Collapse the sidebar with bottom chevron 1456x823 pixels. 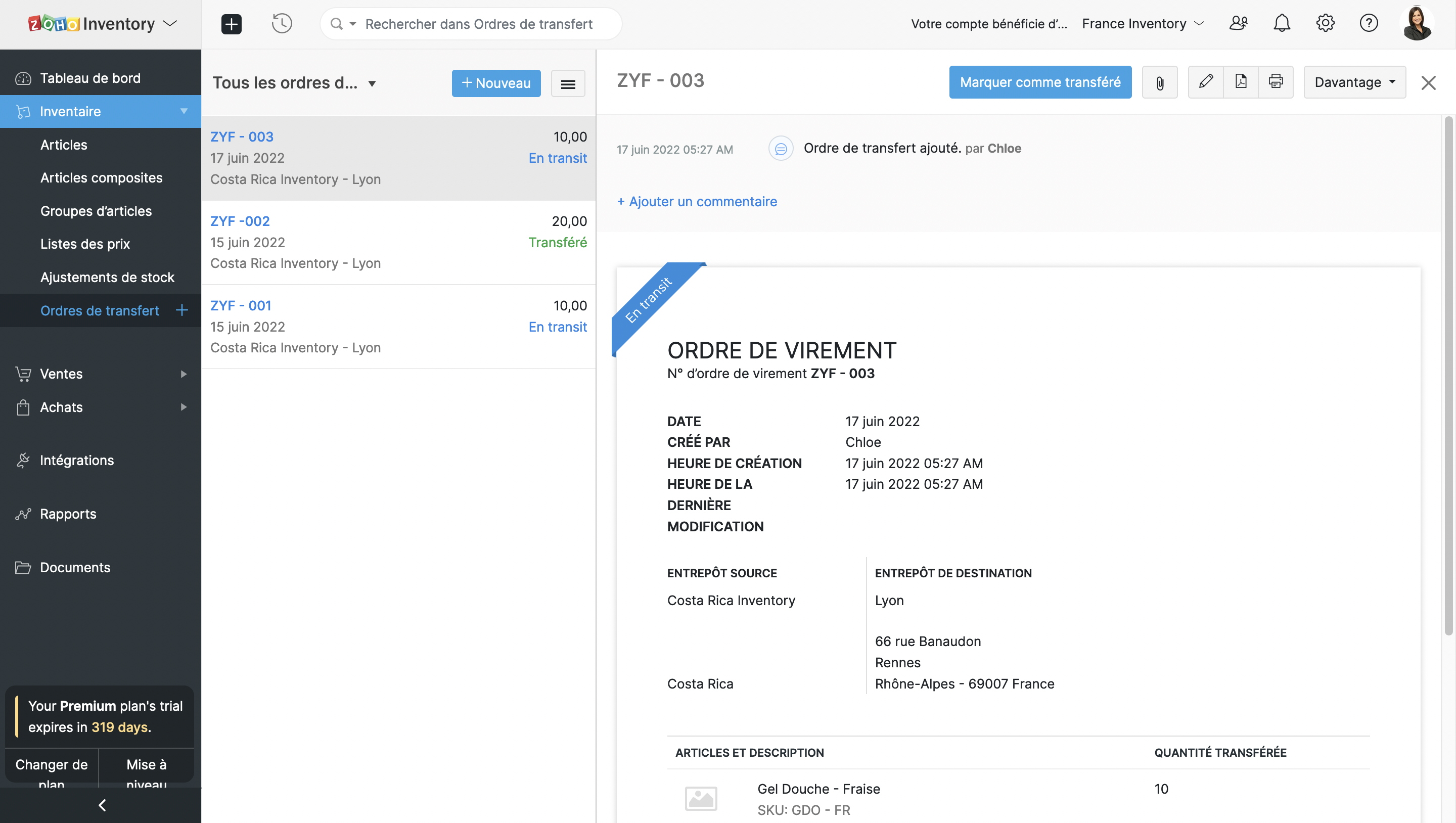[x=102, y=805]
